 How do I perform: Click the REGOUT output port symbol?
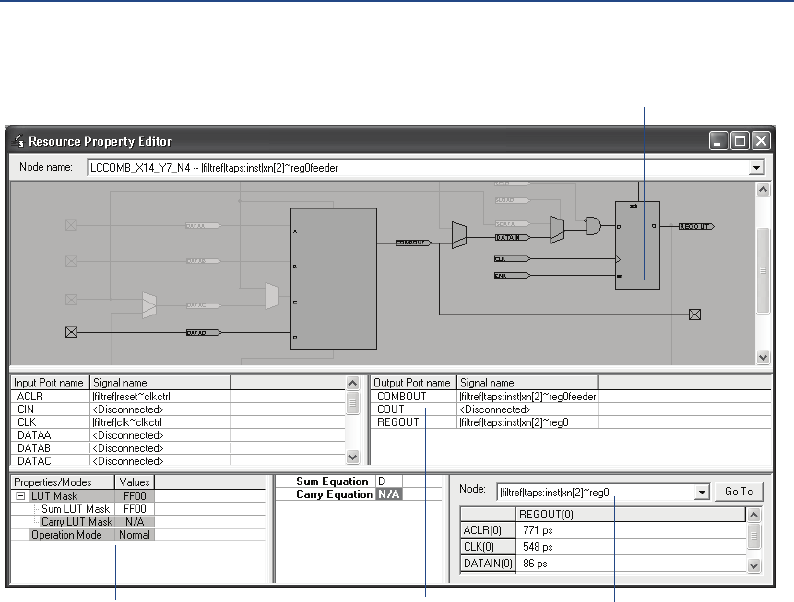[x=696, y=227]
